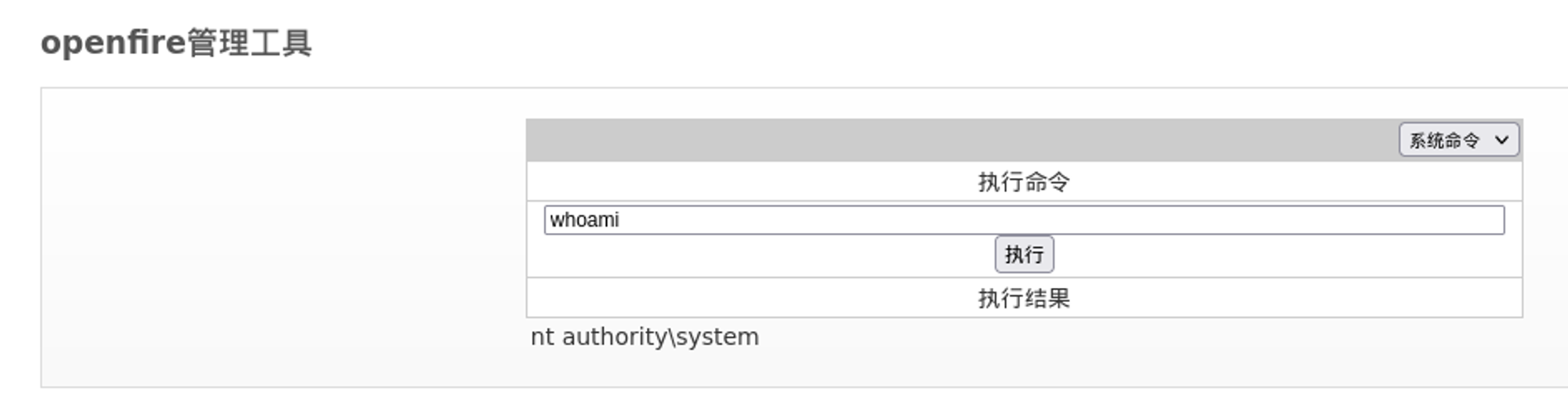Click the 执行 button to run command
This screenshot has height=408, width=1568.
tap(1024, 254)
